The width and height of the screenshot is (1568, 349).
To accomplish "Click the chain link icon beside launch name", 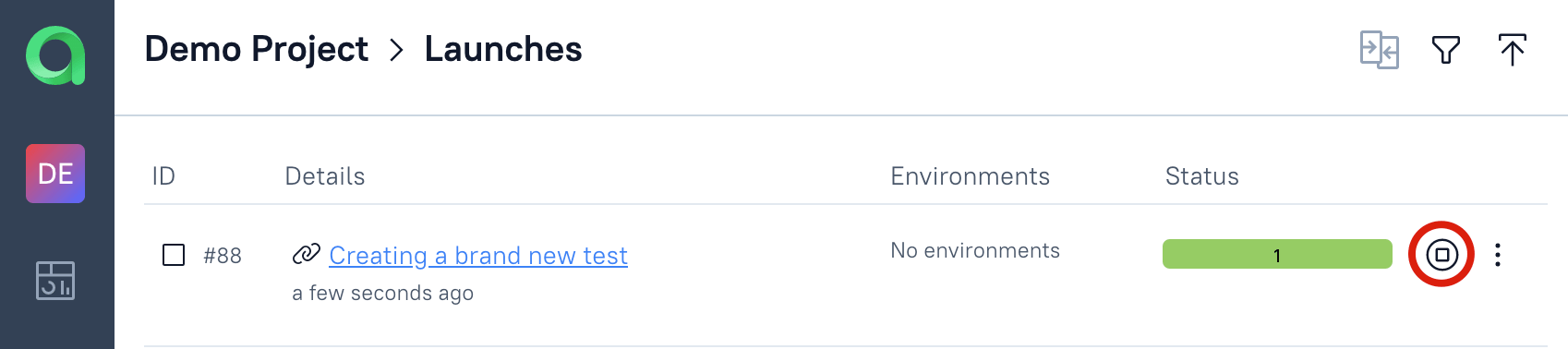I will [x=306, y=254].
